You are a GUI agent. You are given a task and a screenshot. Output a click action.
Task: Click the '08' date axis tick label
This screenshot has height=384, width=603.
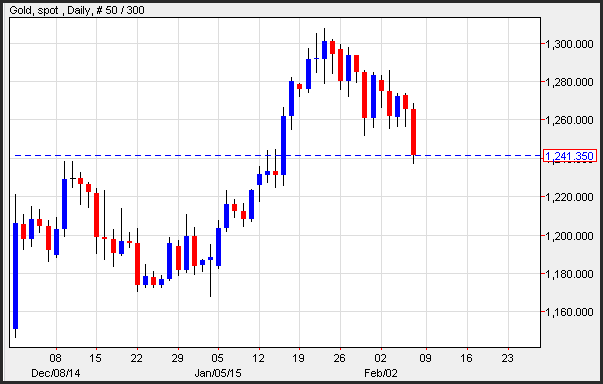(x=56, y=358)
